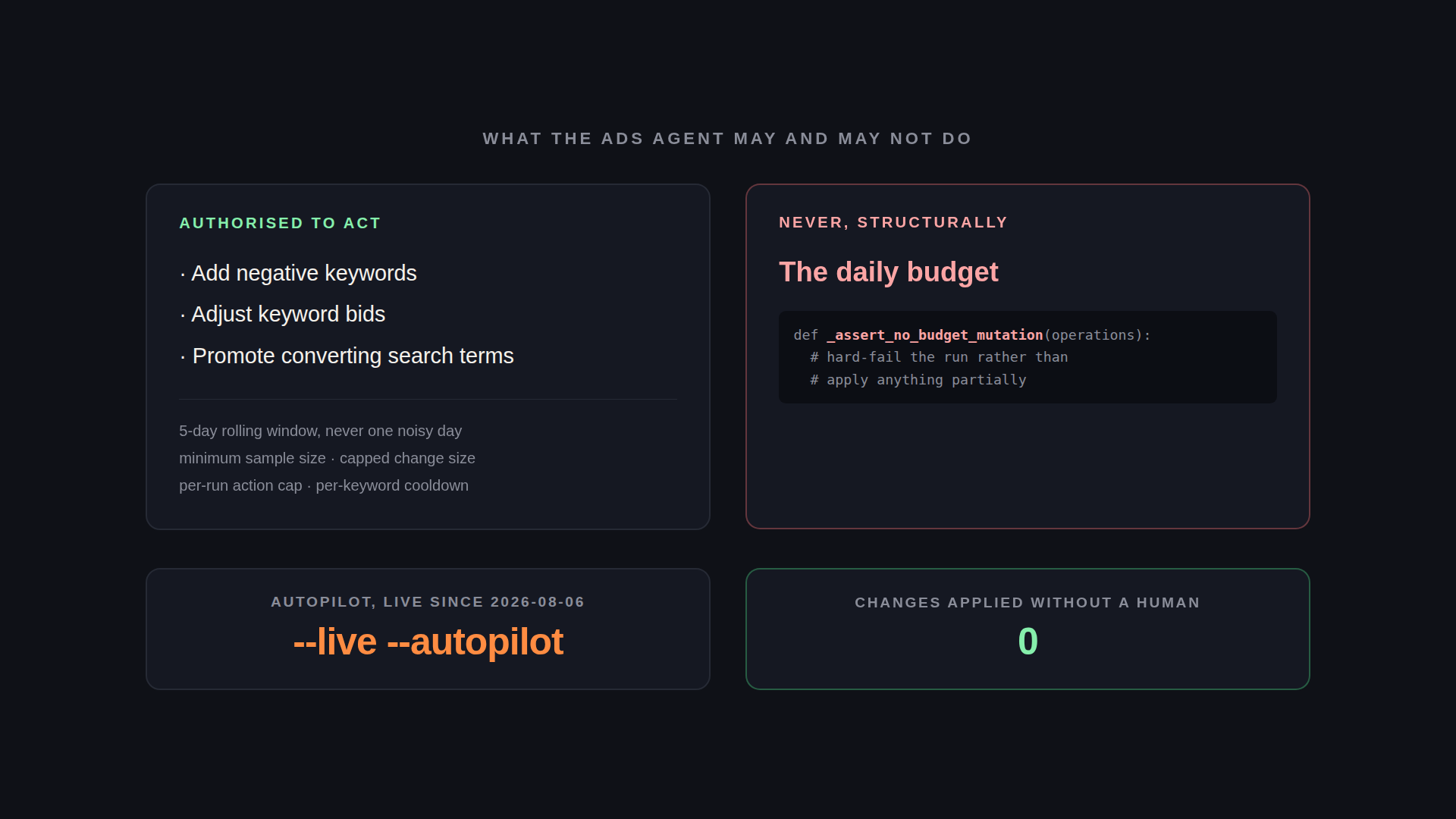Click 'The daily budget' headline
The image size is (1456, 819).
pos(888,271)
